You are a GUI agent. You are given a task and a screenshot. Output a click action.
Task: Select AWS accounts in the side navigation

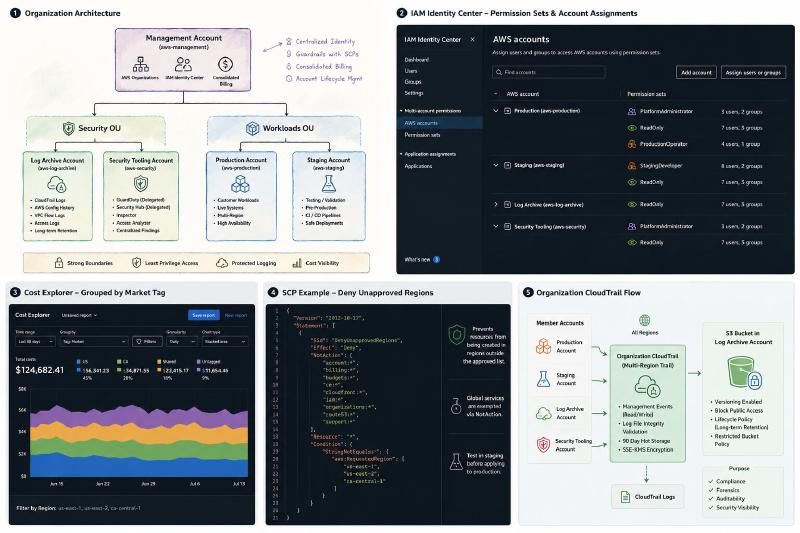pyautogui.click(x=440, y=123)
